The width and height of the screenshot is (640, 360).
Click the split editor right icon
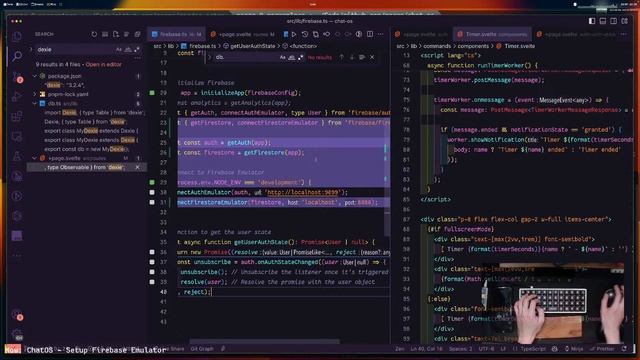(x=370, y=34)
